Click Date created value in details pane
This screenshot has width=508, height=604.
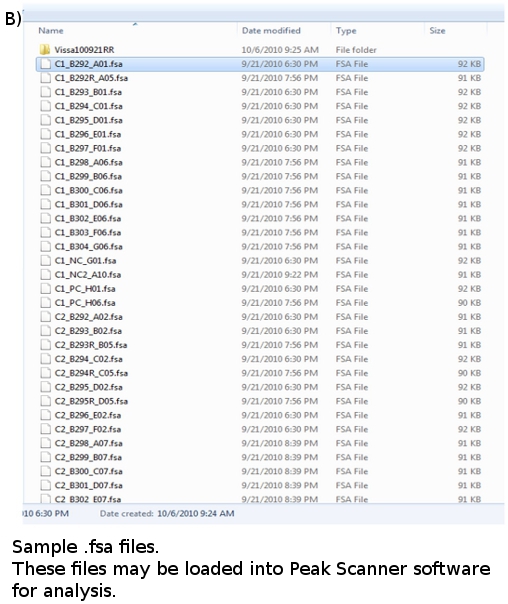click(x=196, y=513)
